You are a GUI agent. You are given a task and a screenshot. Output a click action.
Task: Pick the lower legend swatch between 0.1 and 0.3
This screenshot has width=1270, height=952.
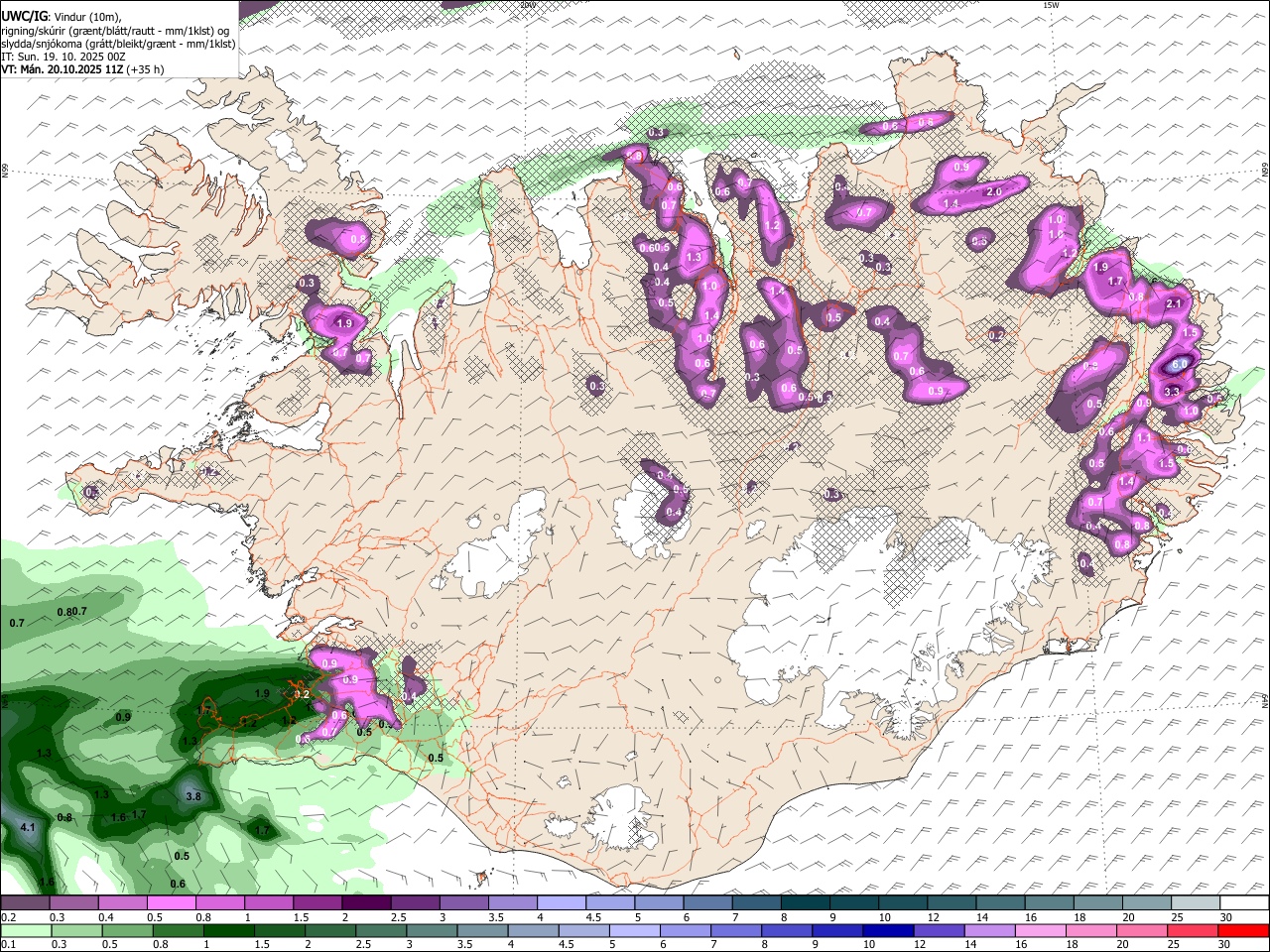(x=25, y=930)
